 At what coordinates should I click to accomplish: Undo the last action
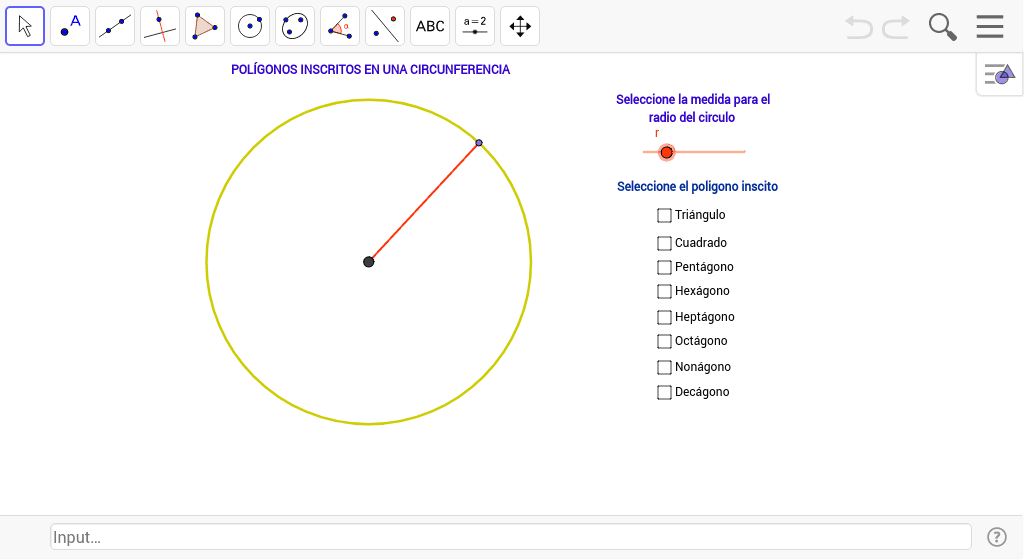859,27
